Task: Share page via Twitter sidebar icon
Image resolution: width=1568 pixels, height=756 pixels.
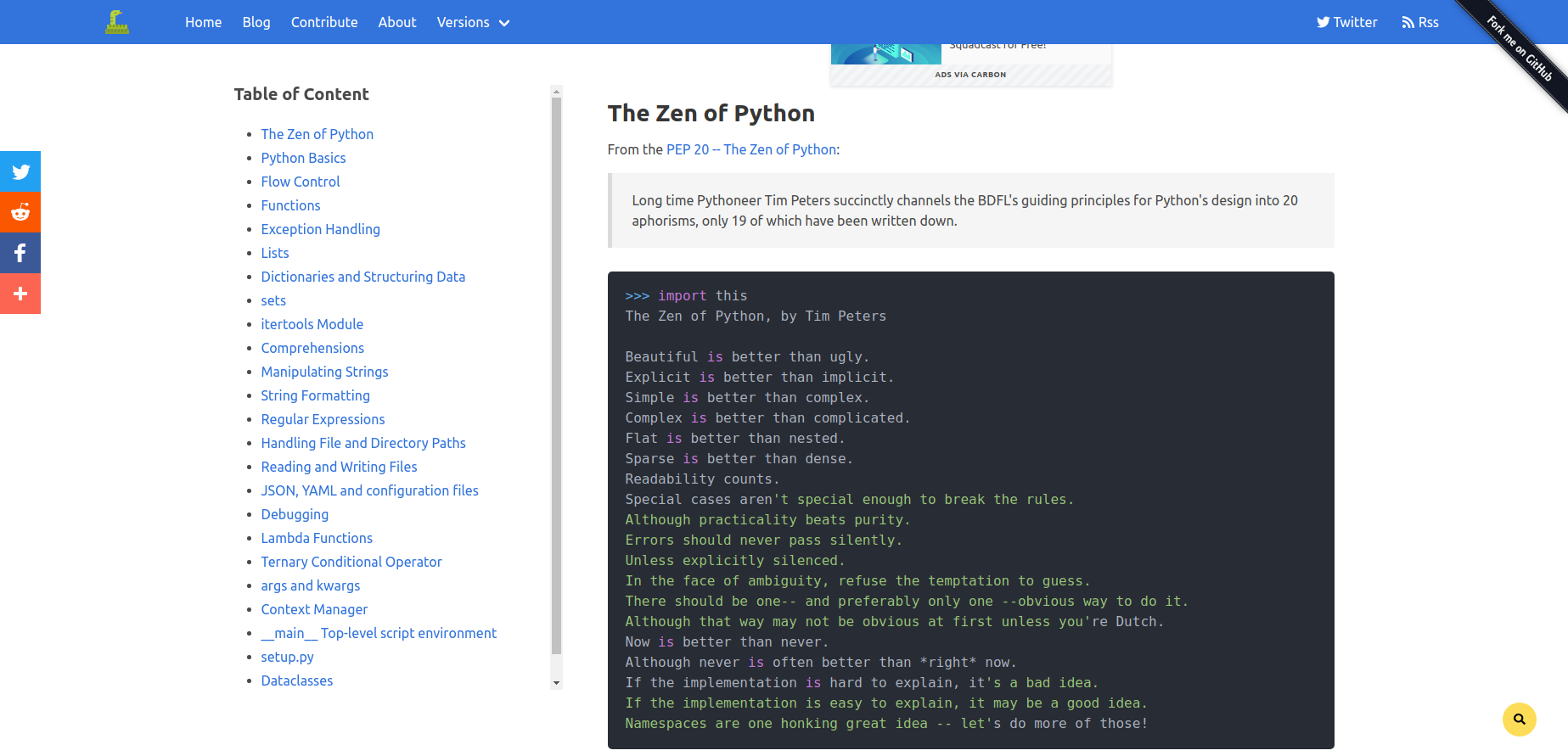Action: coord(20,171)
